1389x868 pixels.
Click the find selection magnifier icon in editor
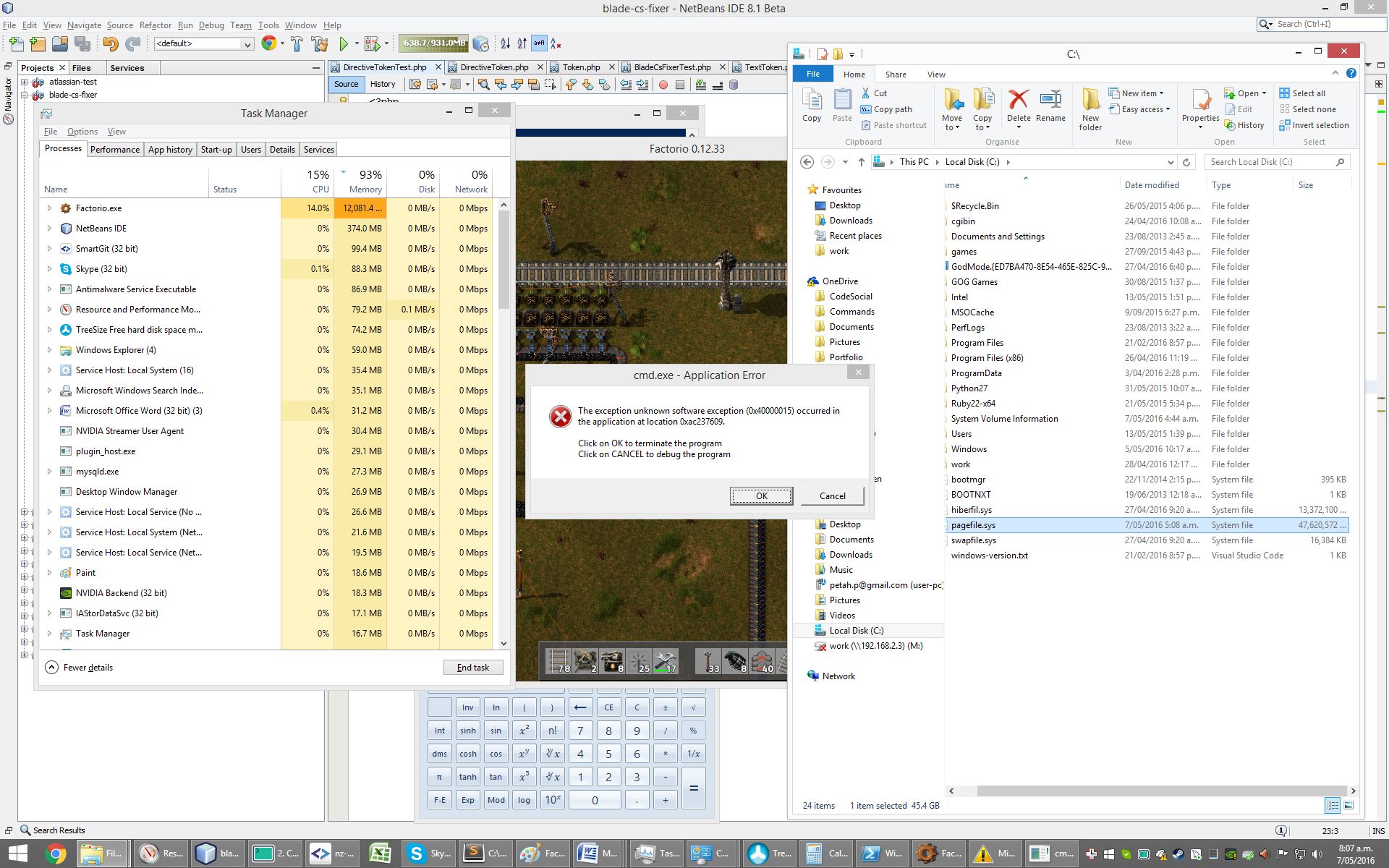click(484, 85)
